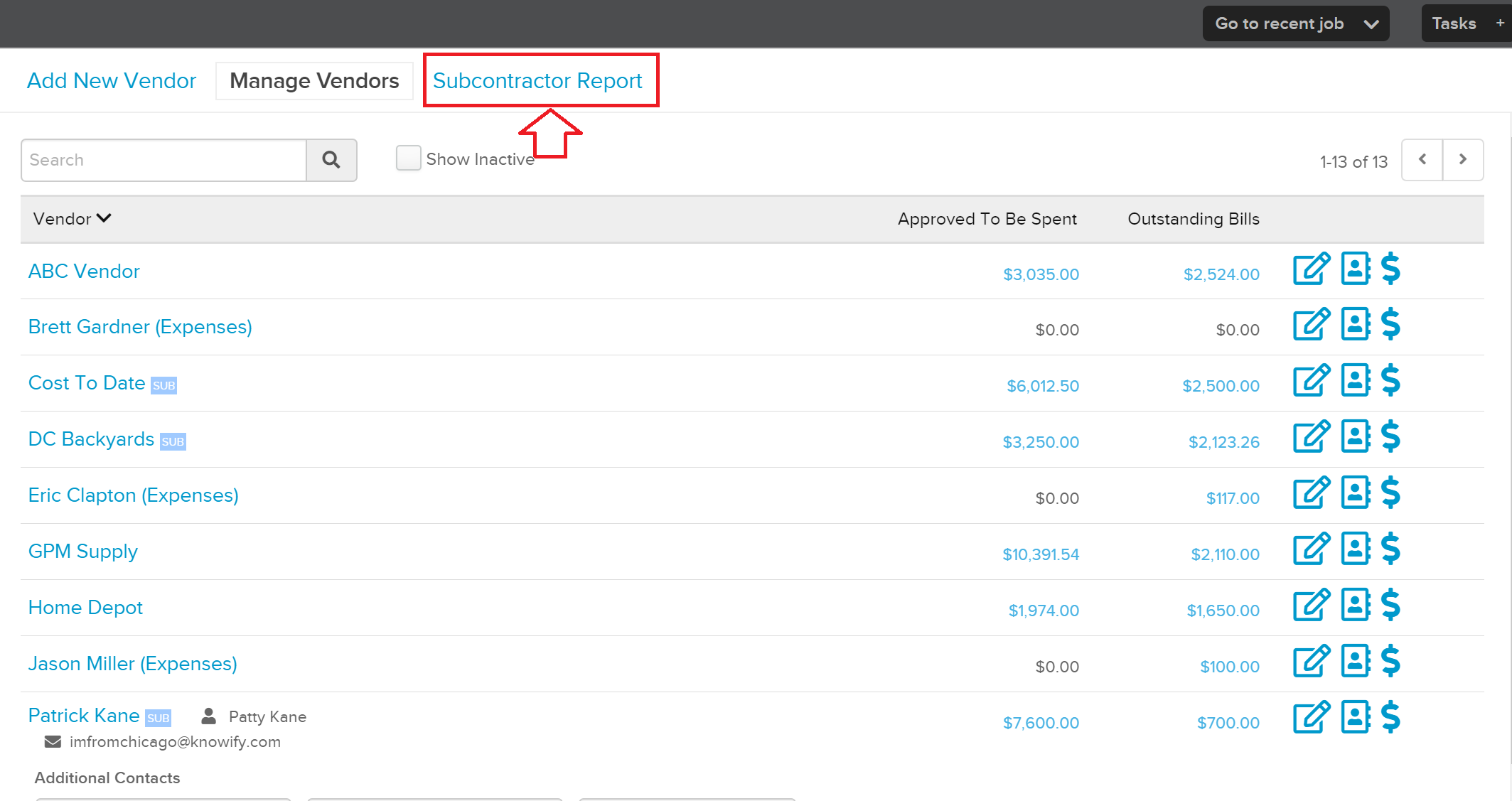Screen dimensions: 1512x801
Task: Sort by the Vendor column header
Action: [72, 219]
